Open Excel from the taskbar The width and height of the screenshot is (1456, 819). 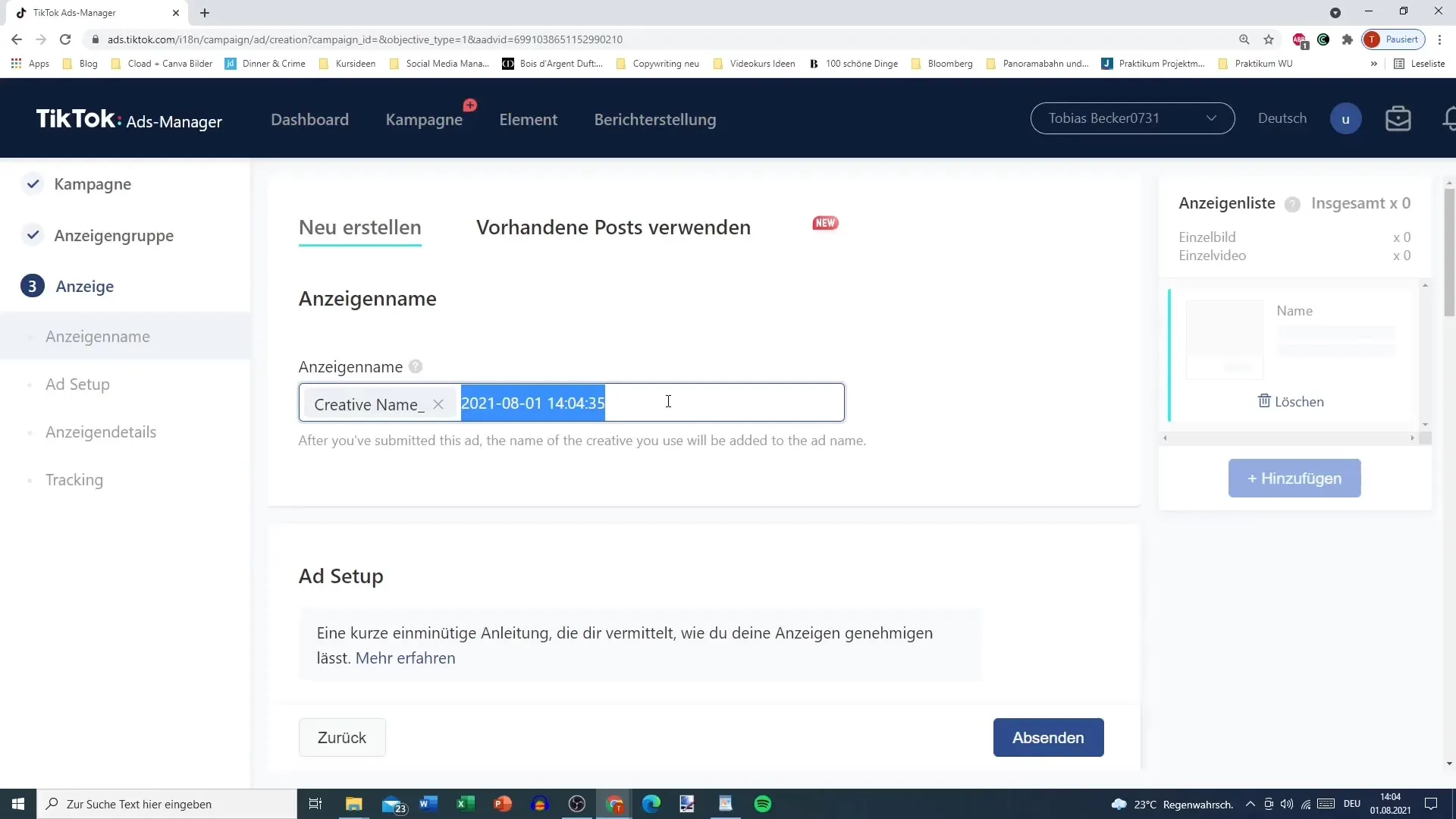pos(466,804)
